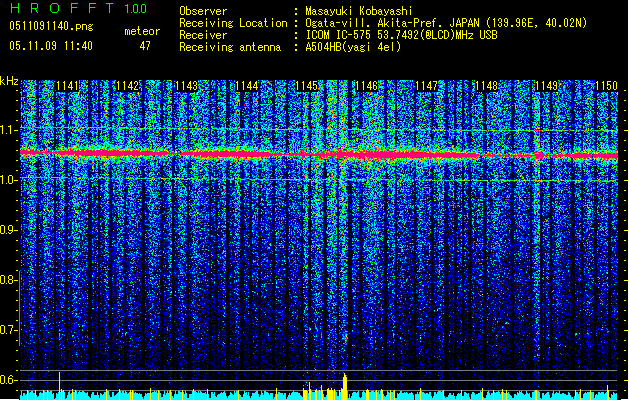
Task: Click the kHz axis unit label
Action: 9,81
